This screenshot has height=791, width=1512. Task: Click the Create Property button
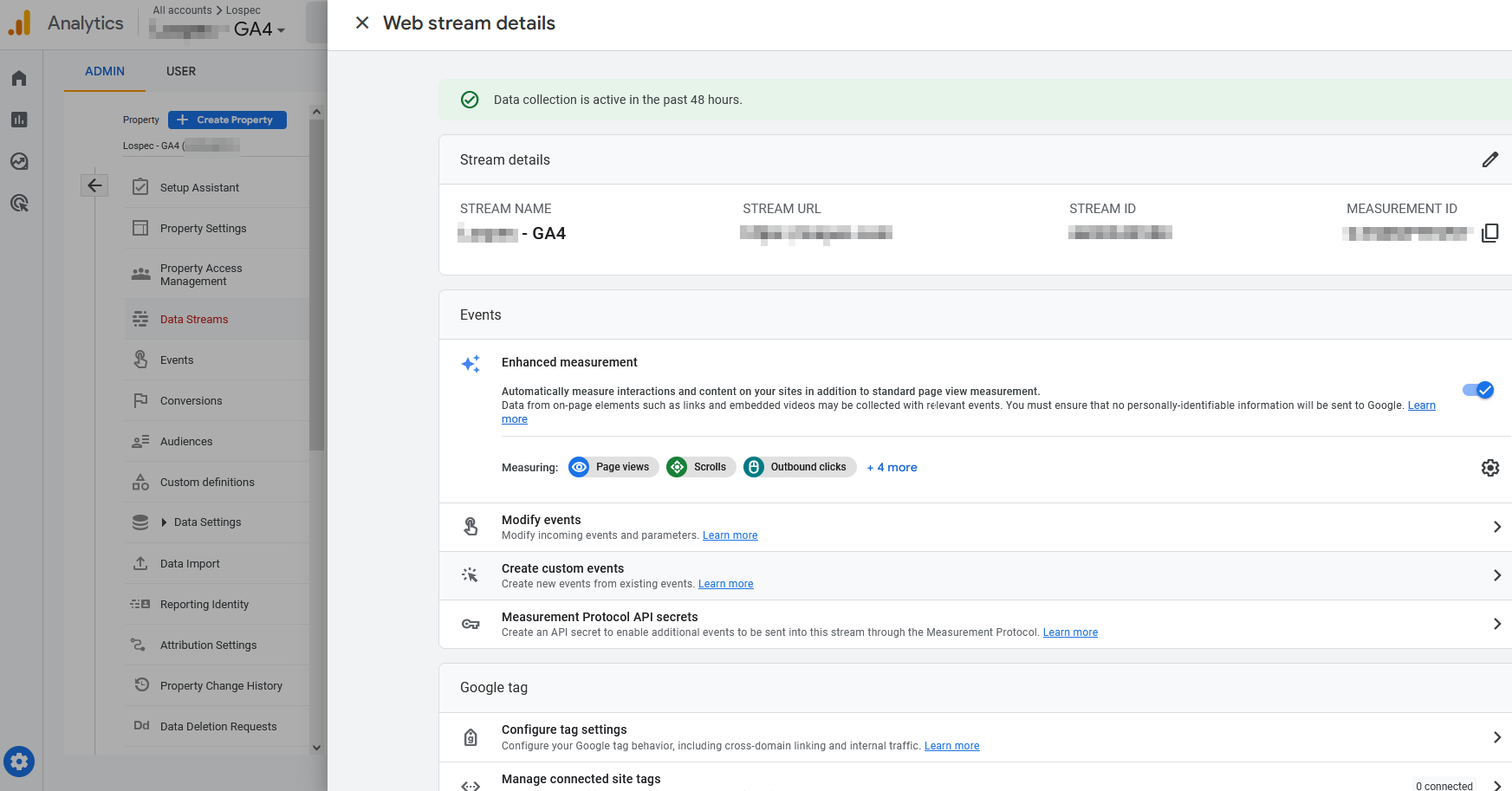(x=227, y=120)
